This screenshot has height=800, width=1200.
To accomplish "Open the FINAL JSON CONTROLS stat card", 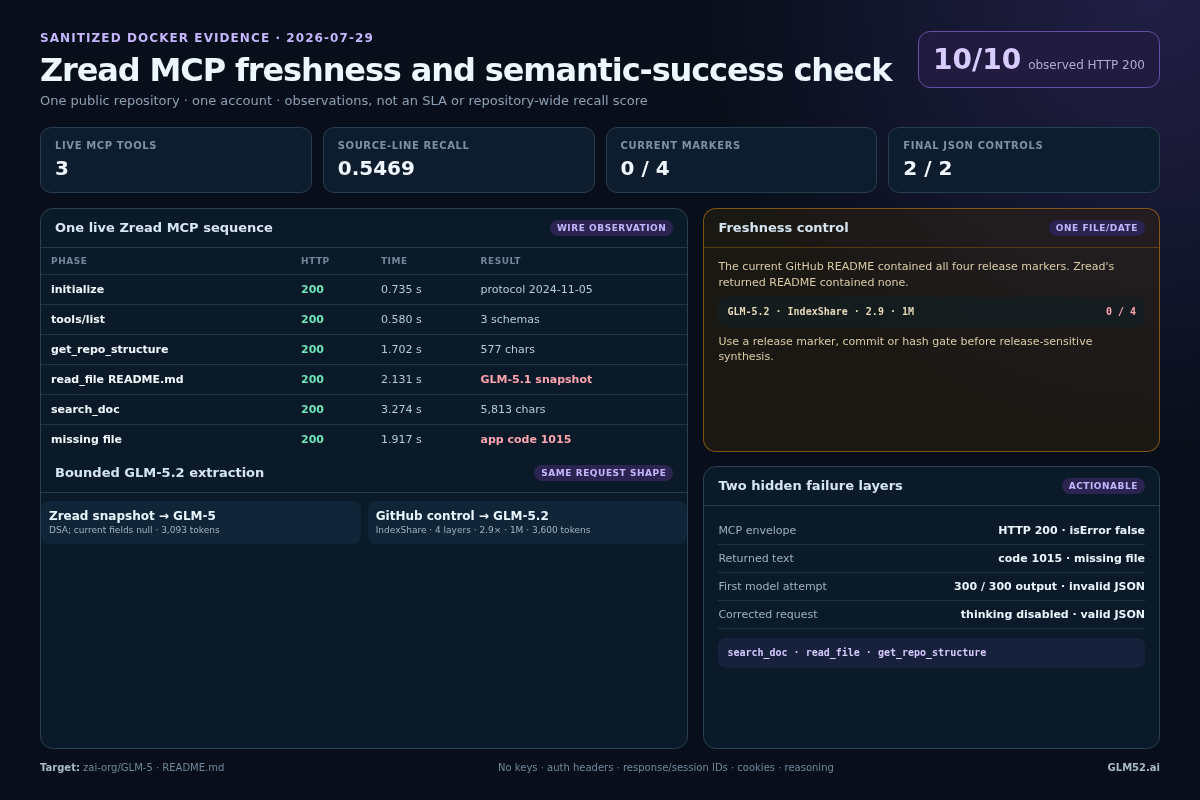I will pos(1024,160).
